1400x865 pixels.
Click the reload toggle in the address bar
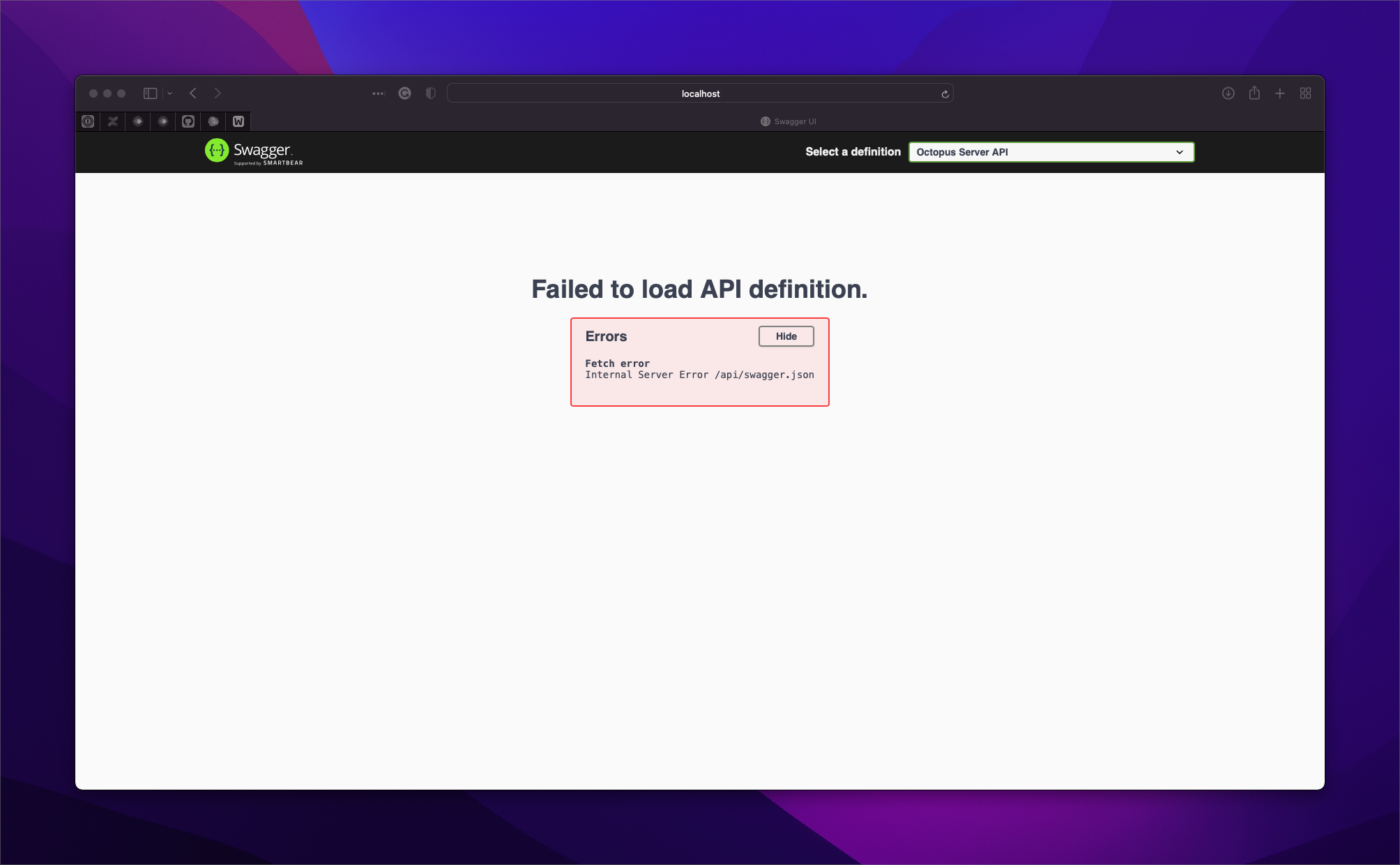click(x=944, y=93)
